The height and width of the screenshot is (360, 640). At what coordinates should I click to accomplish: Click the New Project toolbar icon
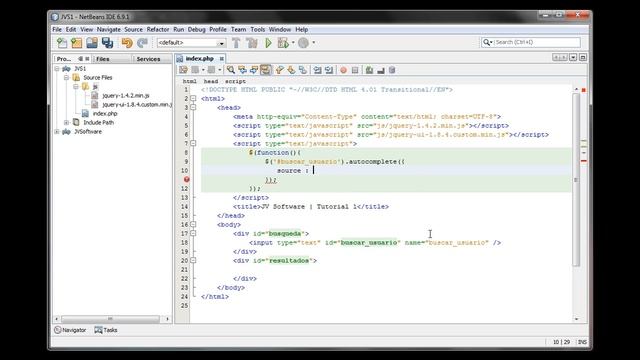click(76, 42)
